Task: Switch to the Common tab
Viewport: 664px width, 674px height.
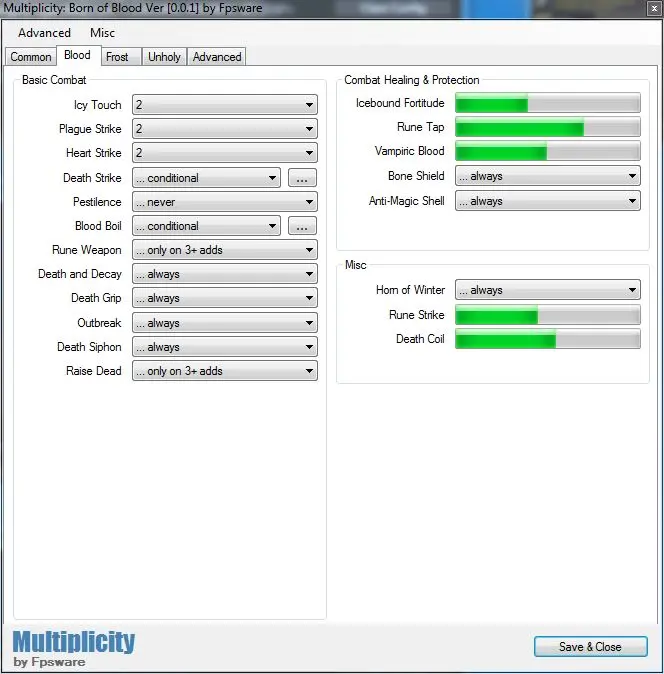Action: click(x=31, y=57)
